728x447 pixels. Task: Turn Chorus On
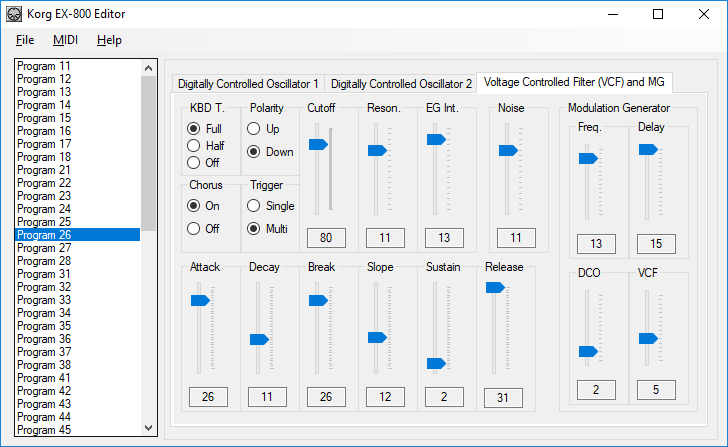pos(203,206)
